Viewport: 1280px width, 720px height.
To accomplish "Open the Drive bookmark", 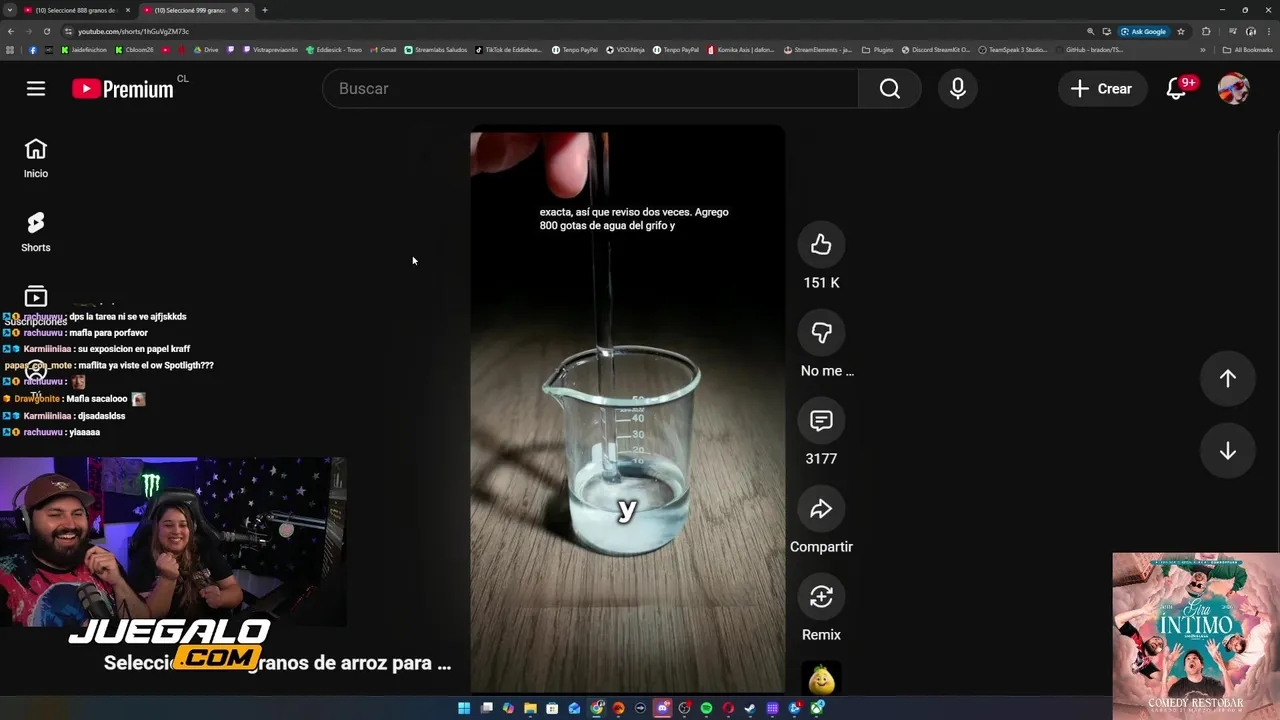I will 206,50.
